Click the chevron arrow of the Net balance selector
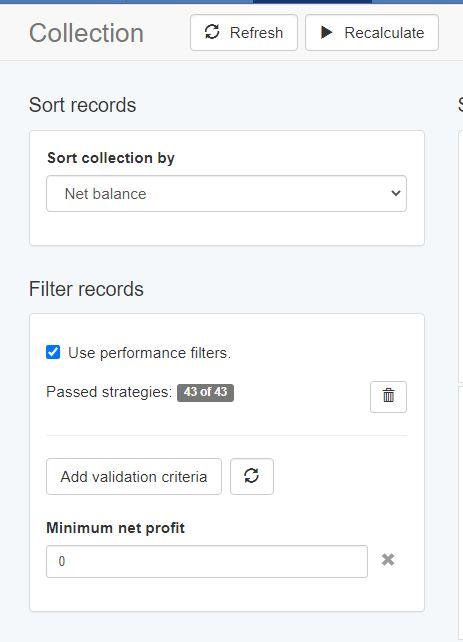Screen dimensions: 463x642 [x=395, y=193]
